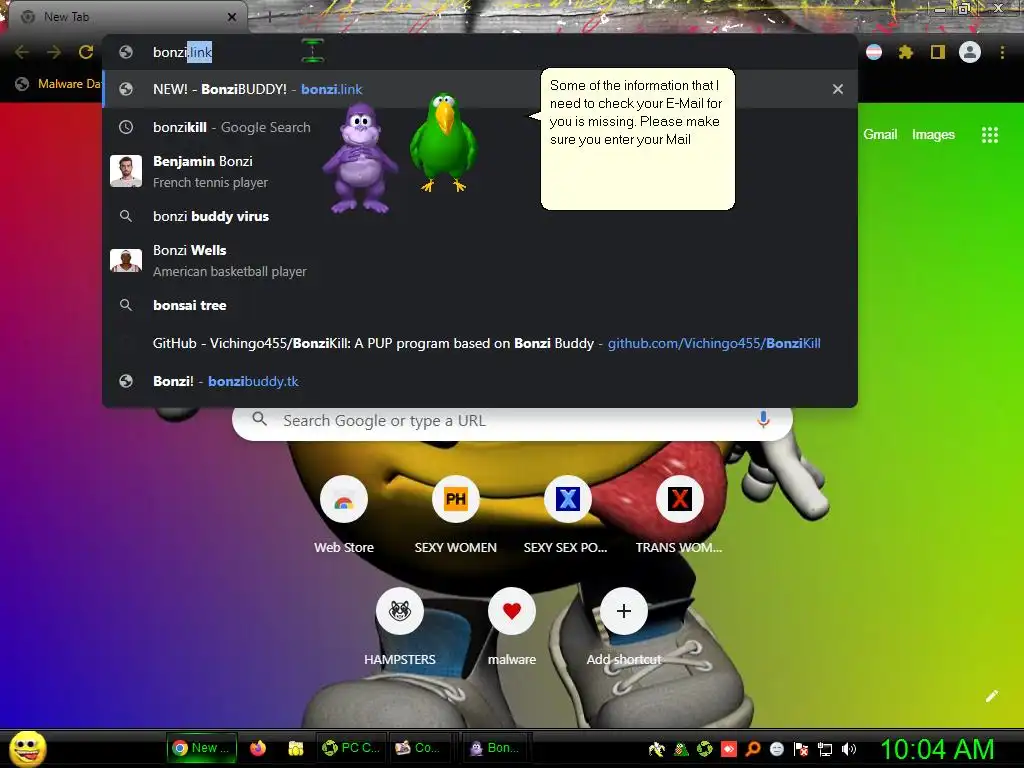The height and width of the screenshot is (768, 1024).
Task: Open Images link
Action: [x=933, y=135]
